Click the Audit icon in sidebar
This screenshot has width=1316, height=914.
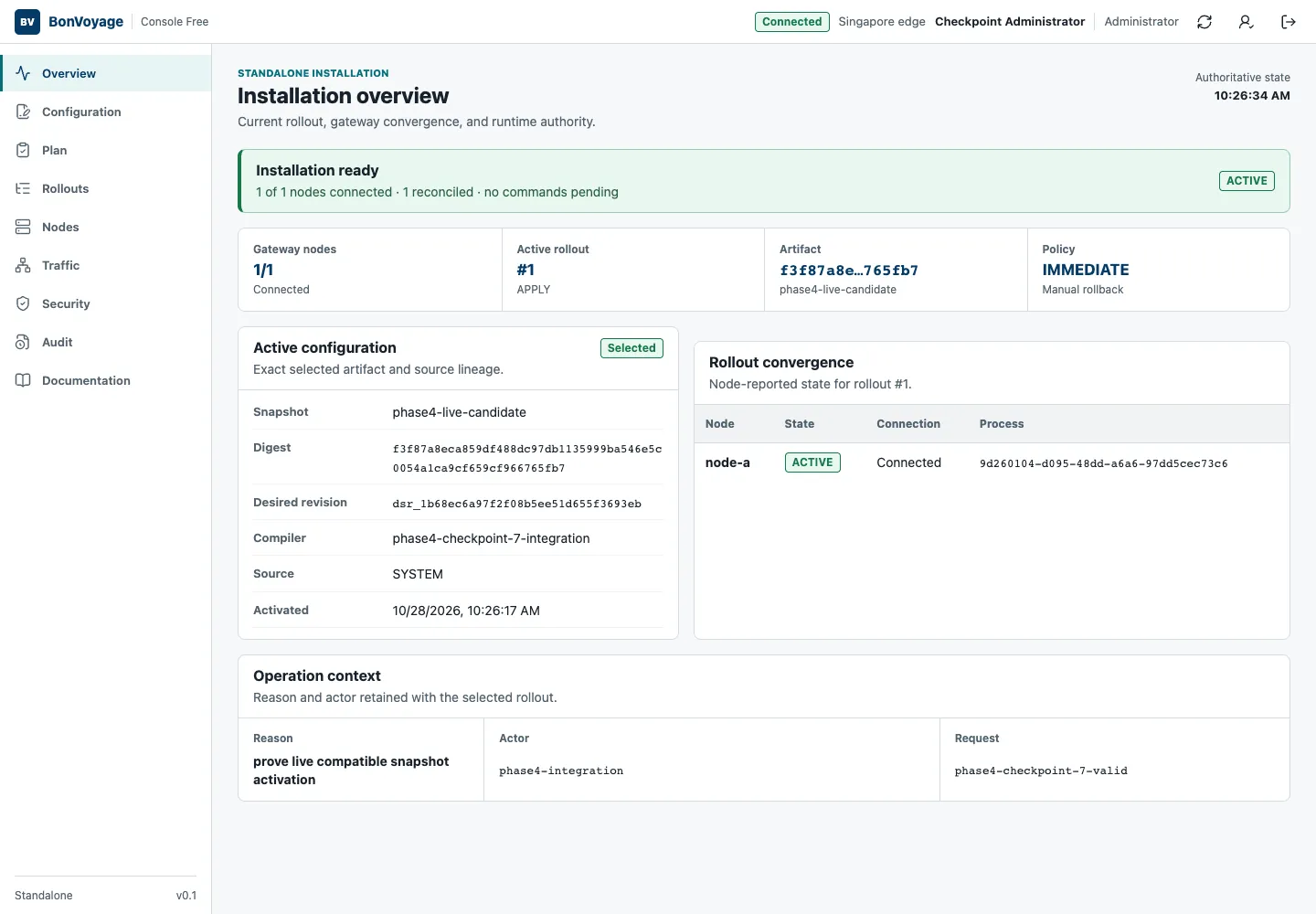pos(23,342)
